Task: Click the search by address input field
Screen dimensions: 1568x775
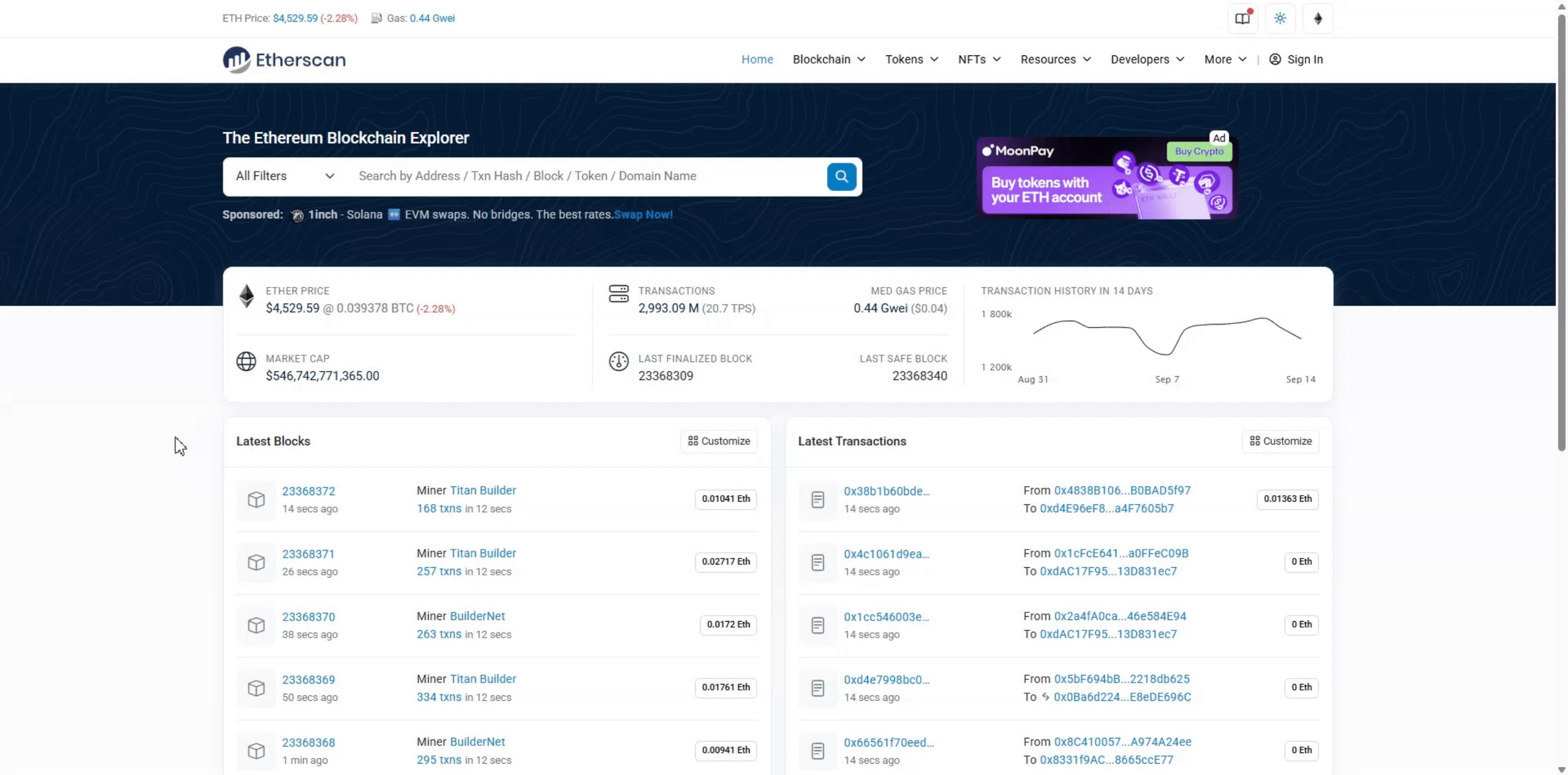Action: click(584, 177)
